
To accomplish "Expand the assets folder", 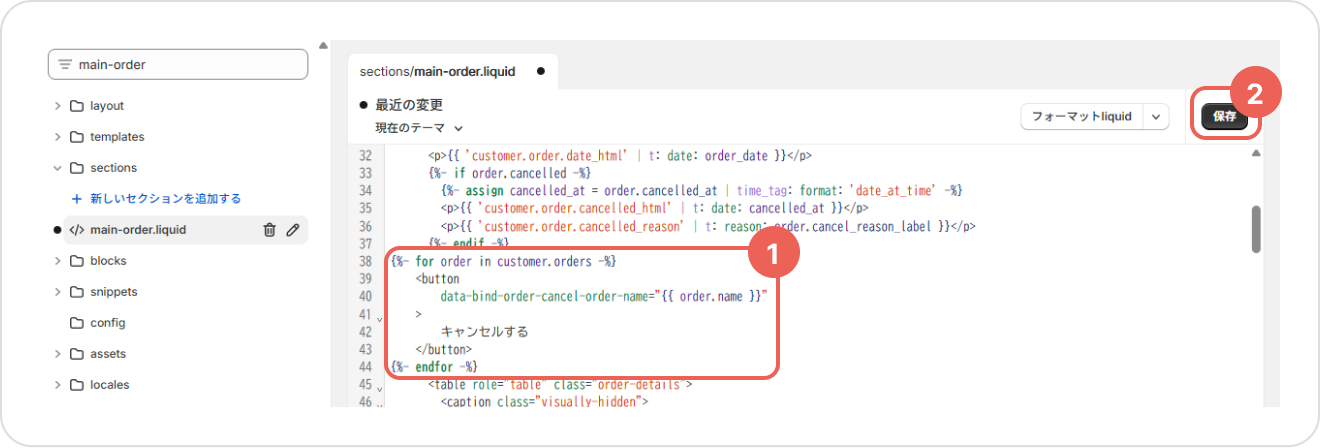I will [58, 354].
